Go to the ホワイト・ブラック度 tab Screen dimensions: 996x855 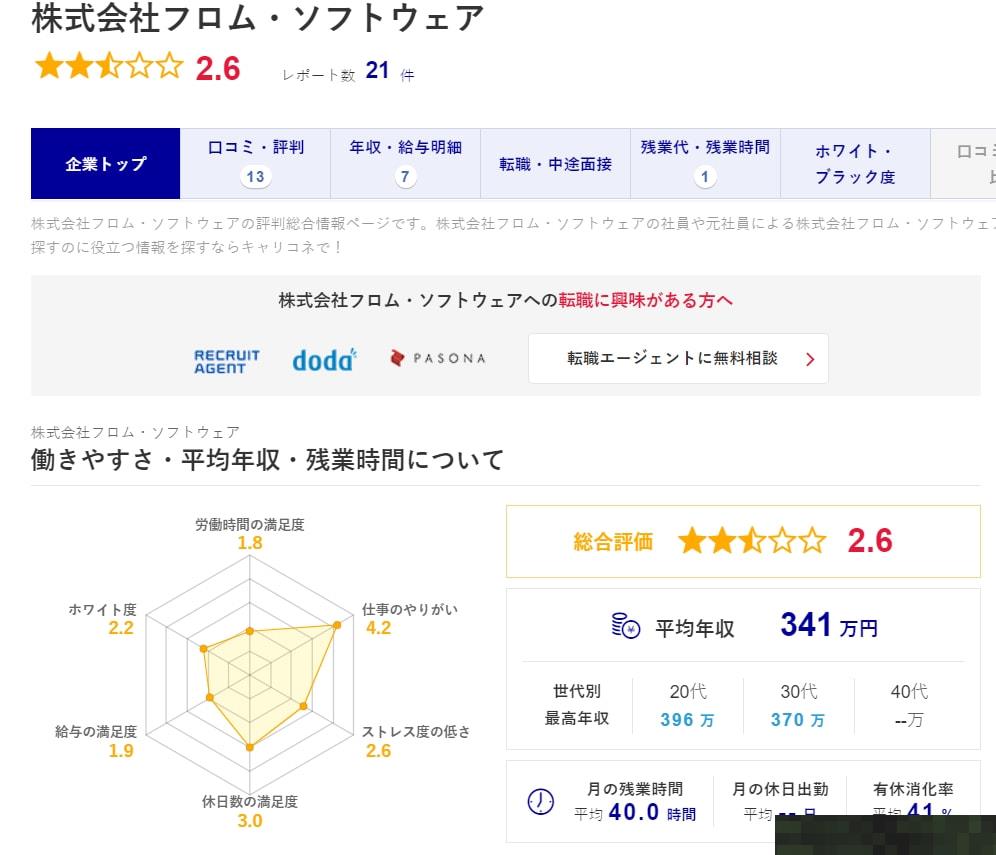855,164
